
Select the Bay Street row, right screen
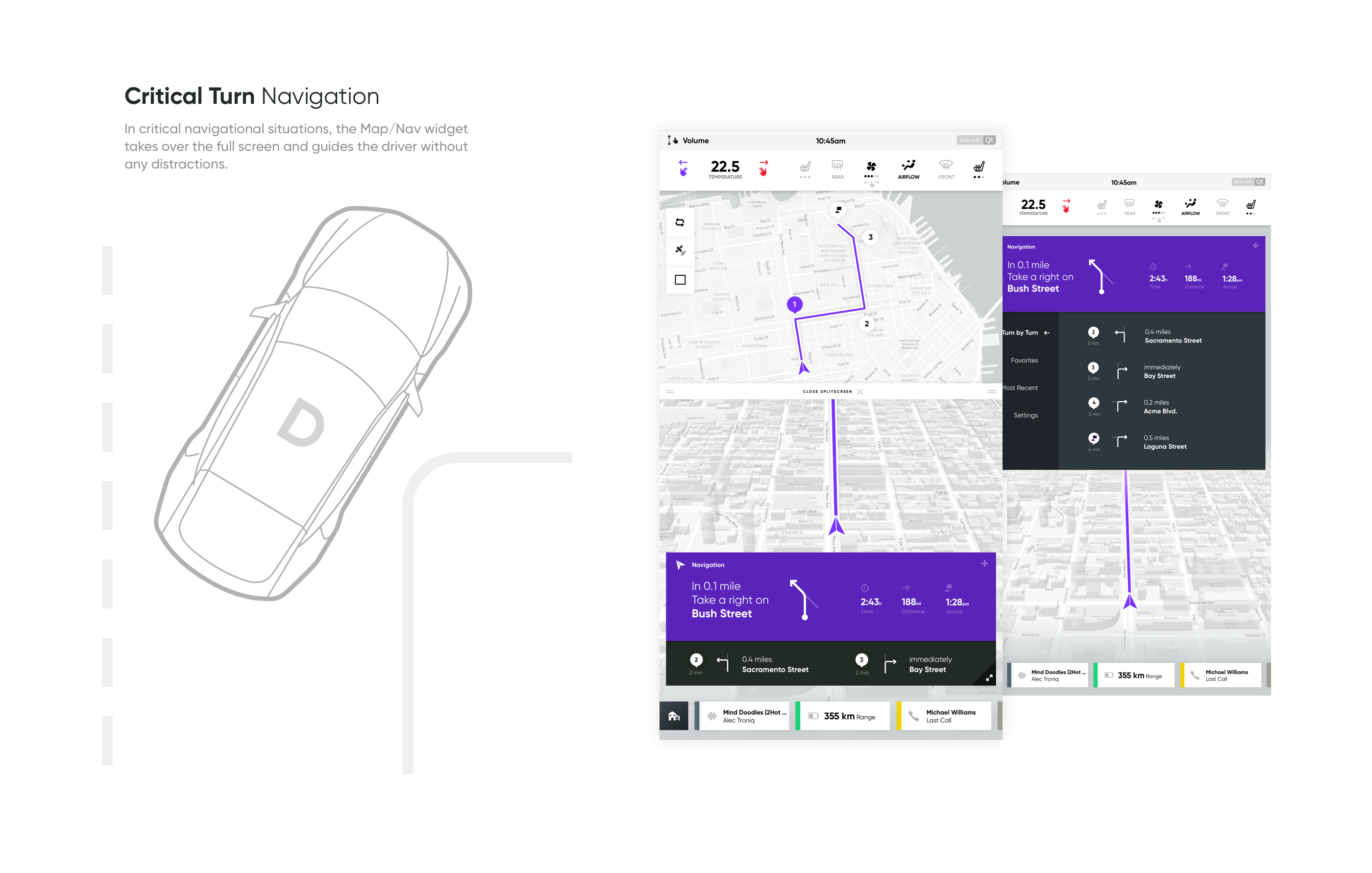coord(1162,372)
